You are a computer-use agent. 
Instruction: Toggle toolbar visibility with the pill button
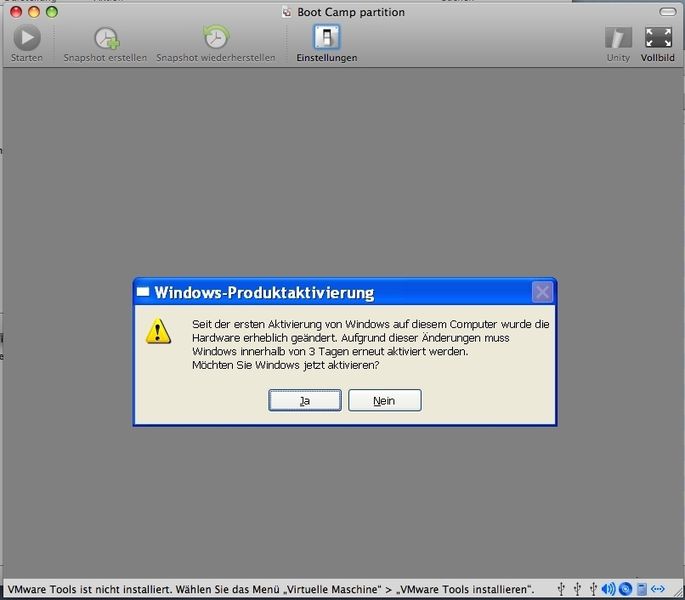click(668, 12)
